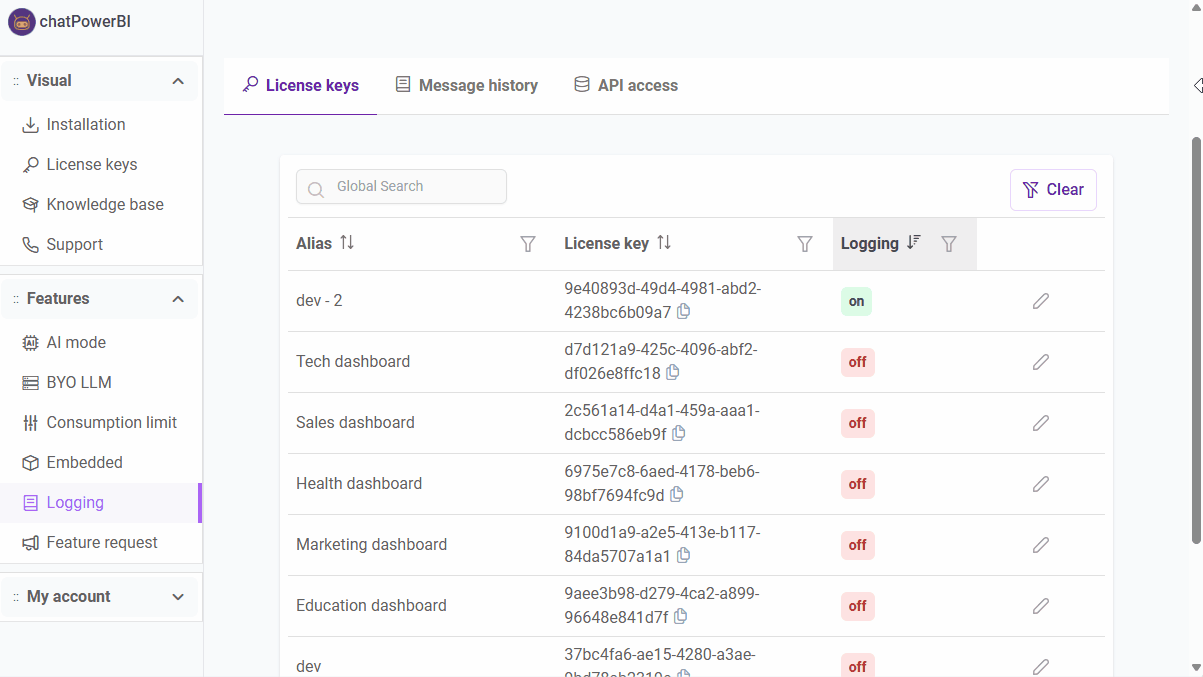Open the License key column filter
1203x677 pixels.
[804, 244]
